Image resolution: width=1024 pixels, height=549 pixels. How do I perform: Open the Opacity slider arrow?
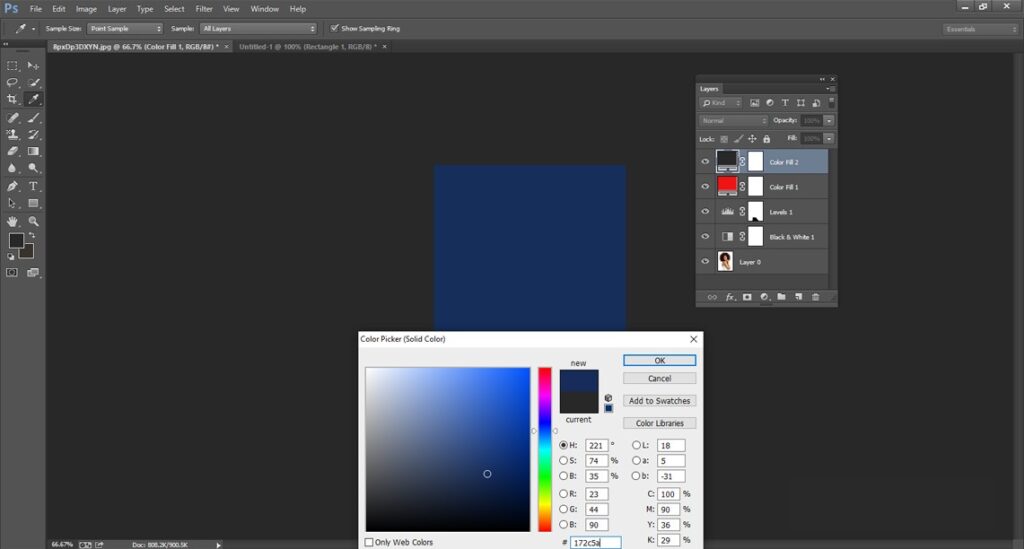pyautogui.click(x=829, y=121)
